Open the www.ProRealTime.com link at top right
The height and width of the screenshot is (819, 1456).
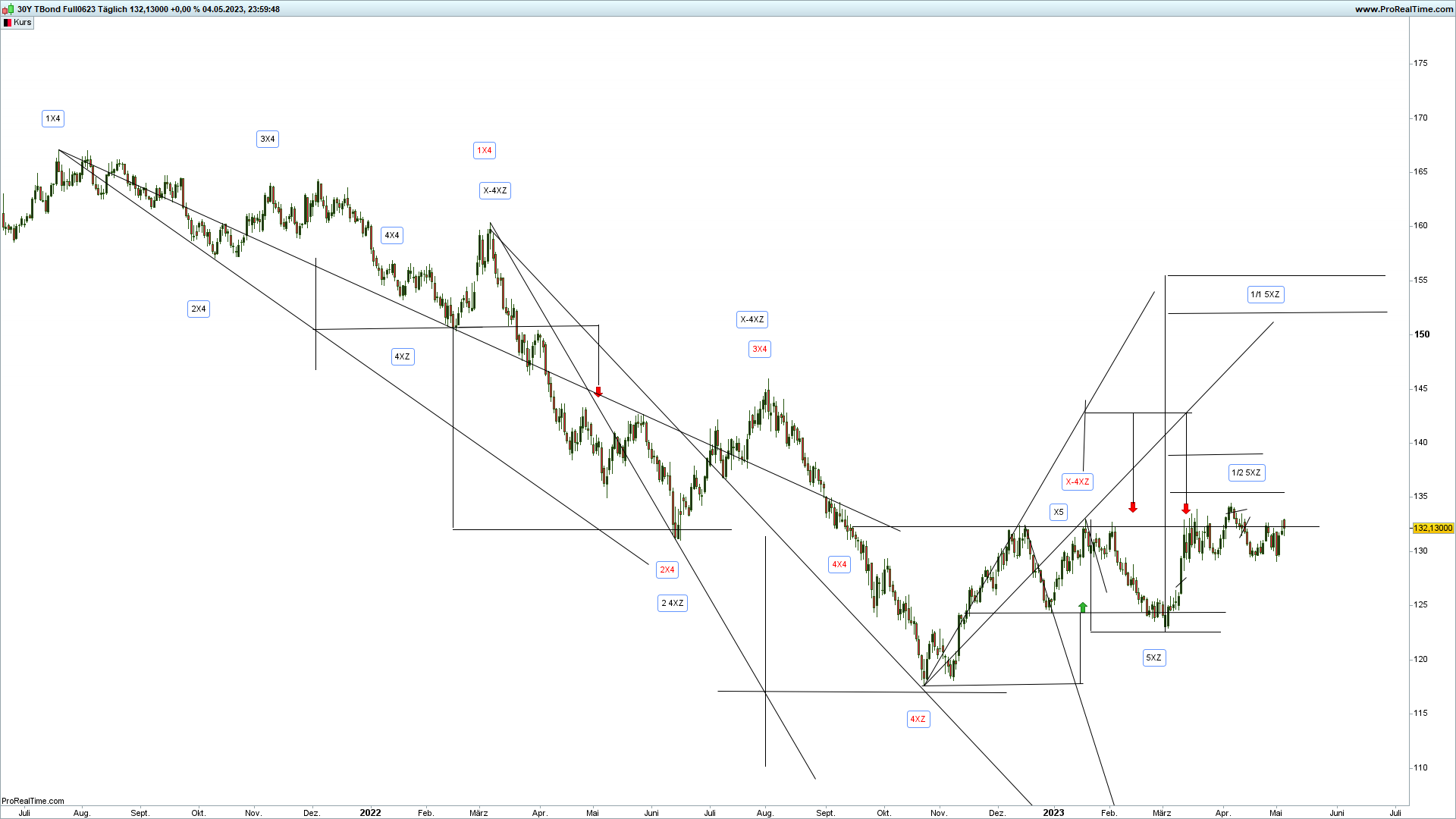1404,9
